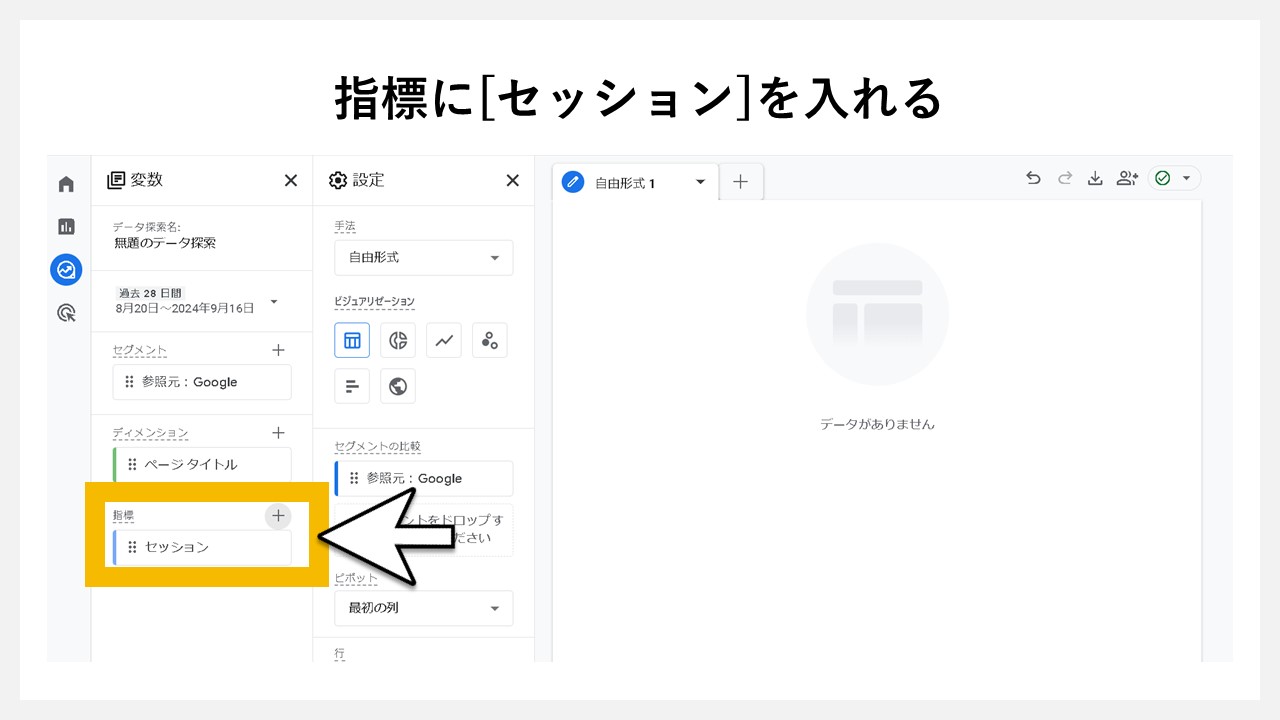
Task: Choose the geo map visualization
Action: point(398,386)
